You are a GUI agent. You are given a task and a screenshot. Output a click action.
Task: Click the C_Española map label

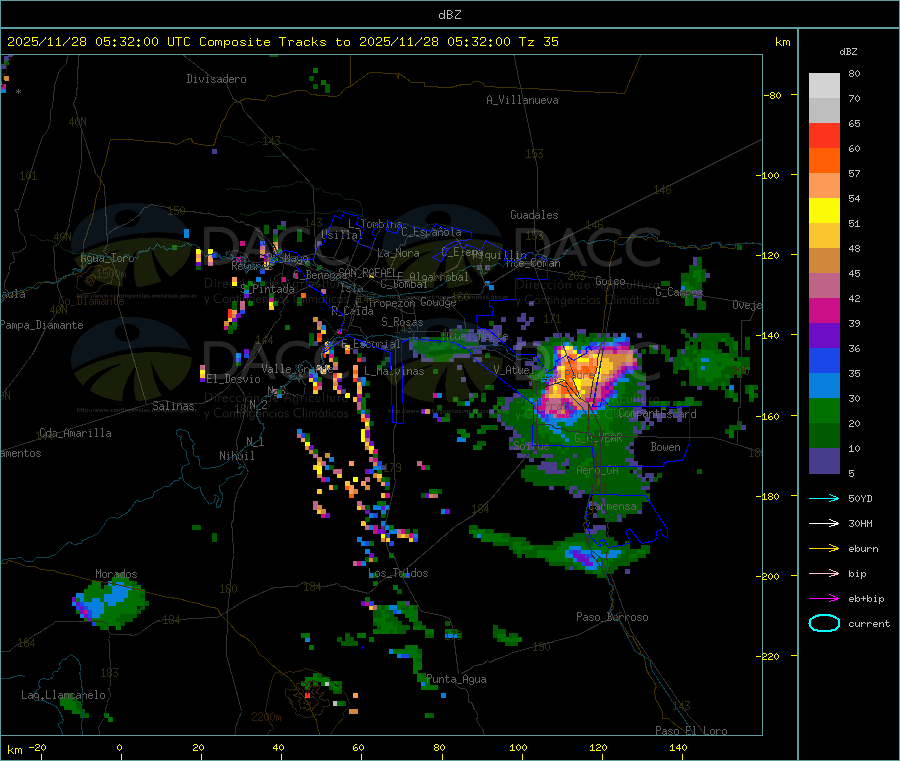432,232
